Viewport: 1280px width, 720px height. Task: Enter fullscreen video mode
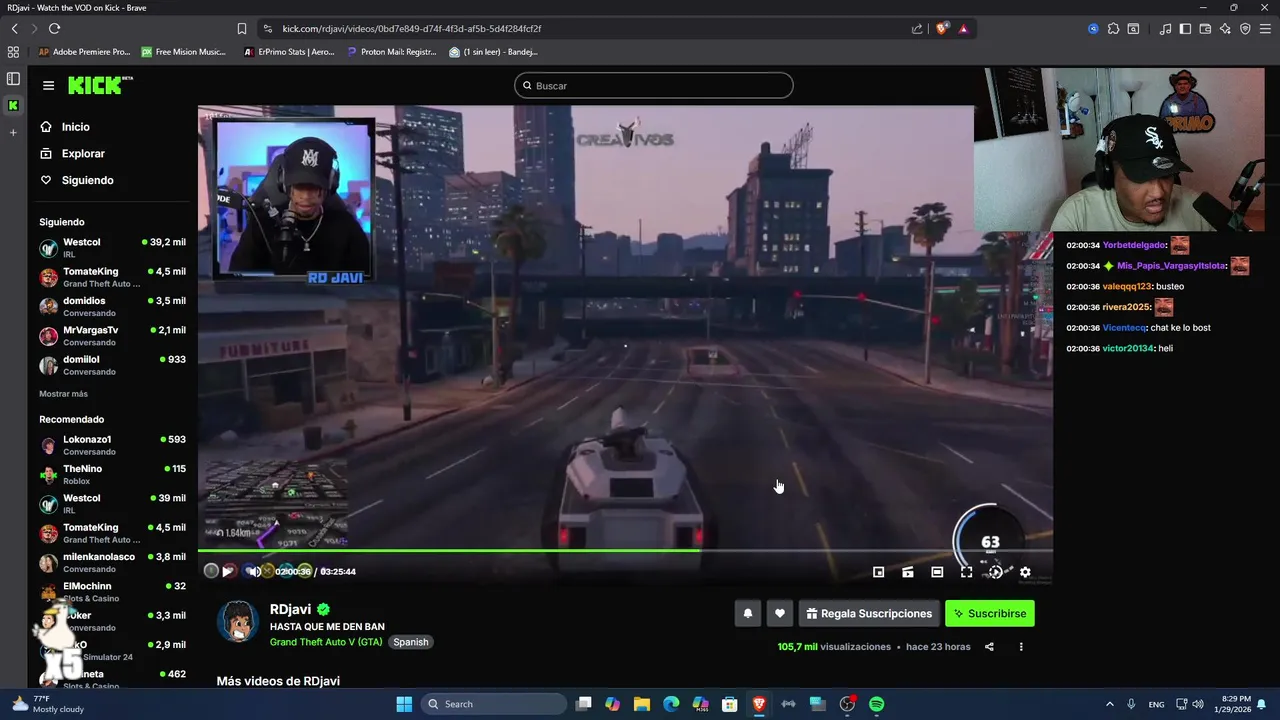(x=966, y=572)
